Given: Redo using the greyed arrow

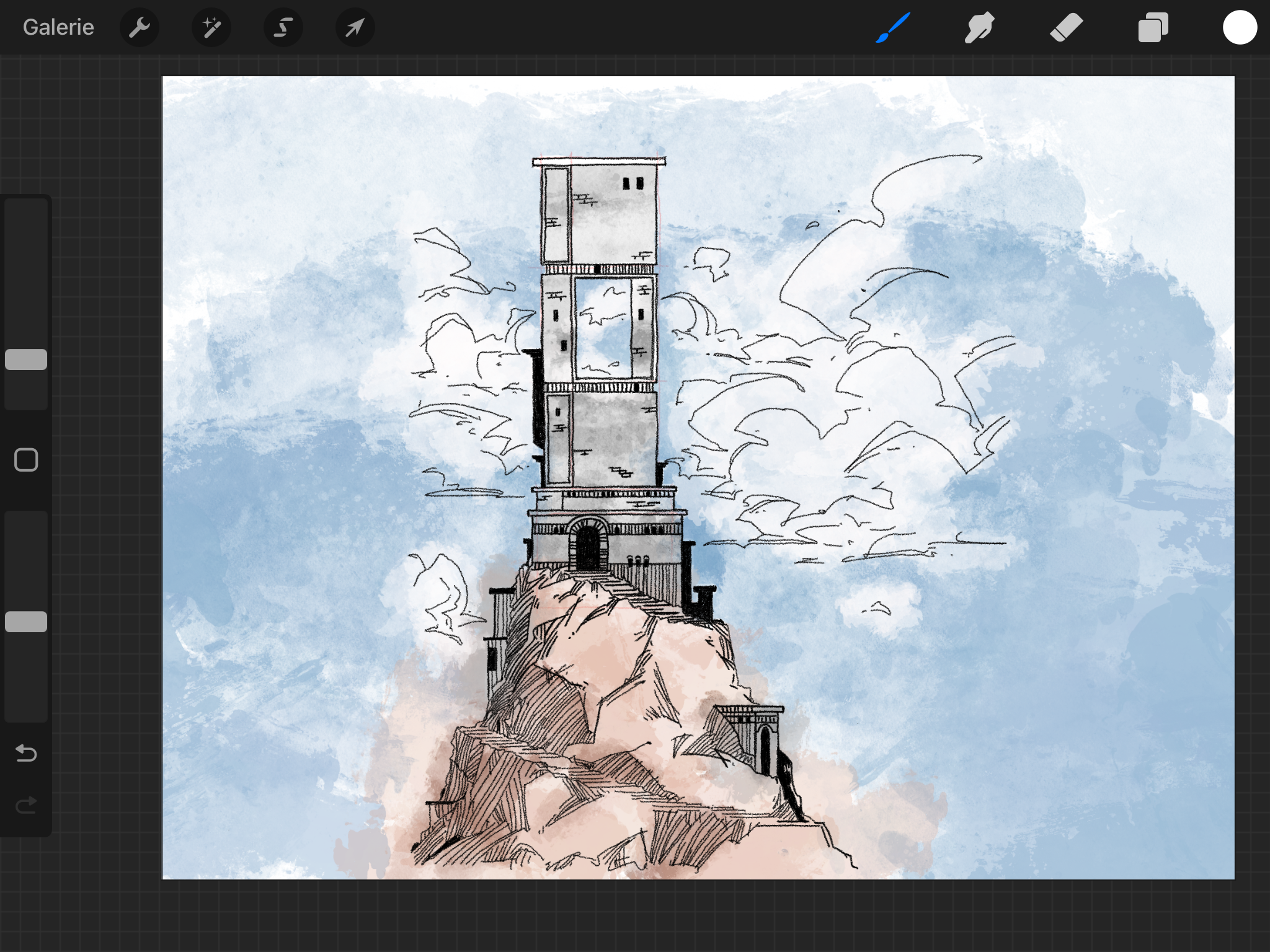Looking at the screenshot, I should click(26, 805).
